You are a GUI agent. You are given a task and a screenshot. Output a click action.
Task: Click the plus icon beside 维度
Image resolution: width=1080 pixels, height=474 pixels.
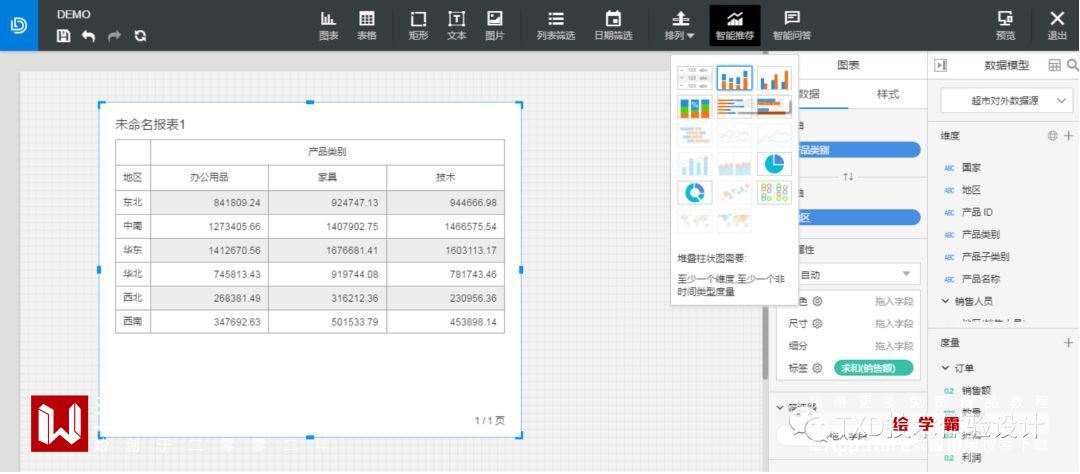point(1068,136)
